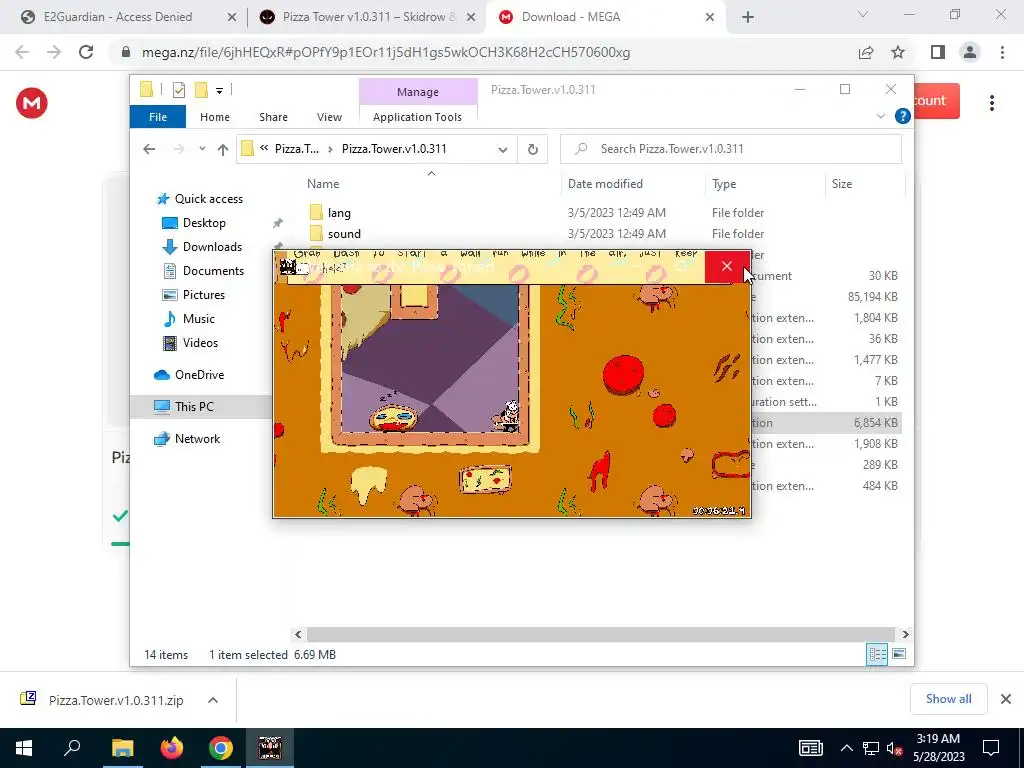This screenshot has width=1024, height=768.
Task: Click the share page icon in address bar
Action: tap(866, 52)
